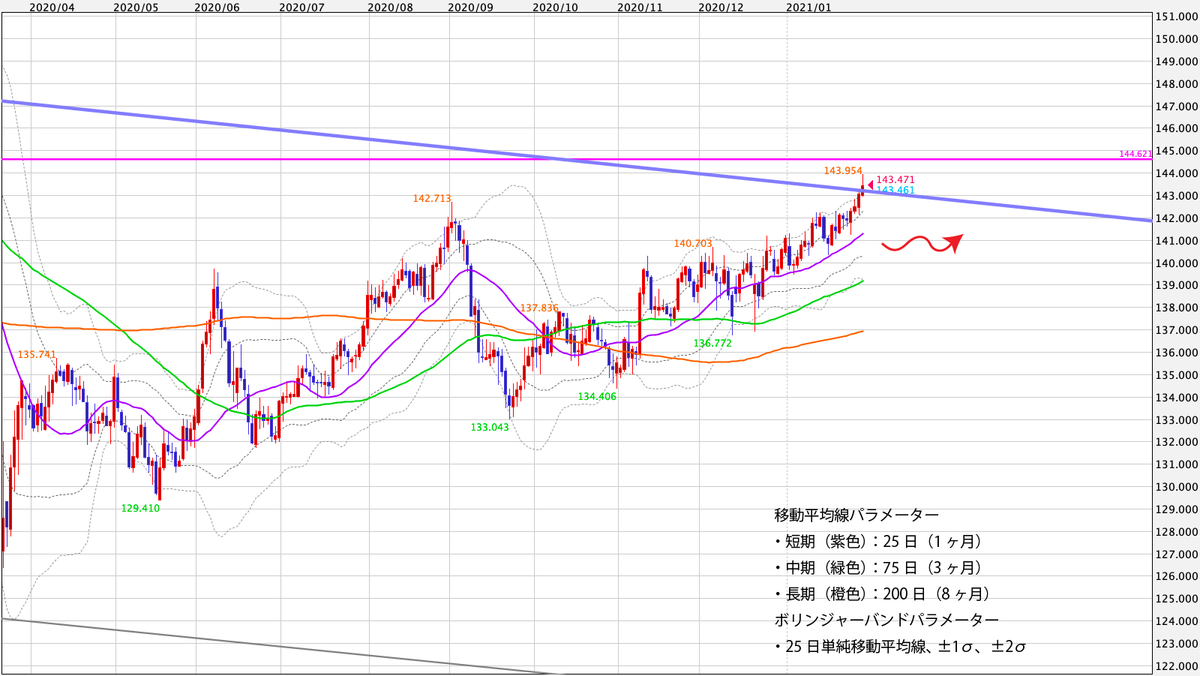1200x676 pixels.
Task: Click the 133.043 low label
Action: tap(490, 427)
